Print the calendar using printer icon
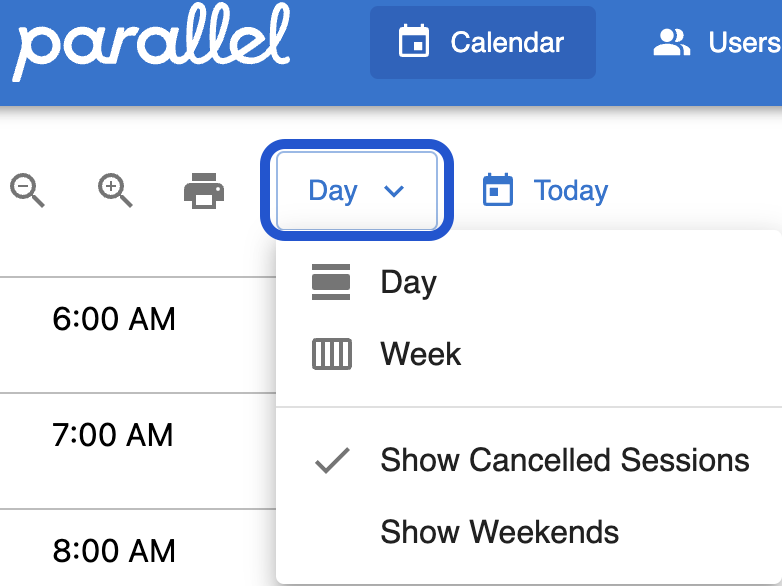The width and height of the screenshot is (782, 586). coord(204,190)
